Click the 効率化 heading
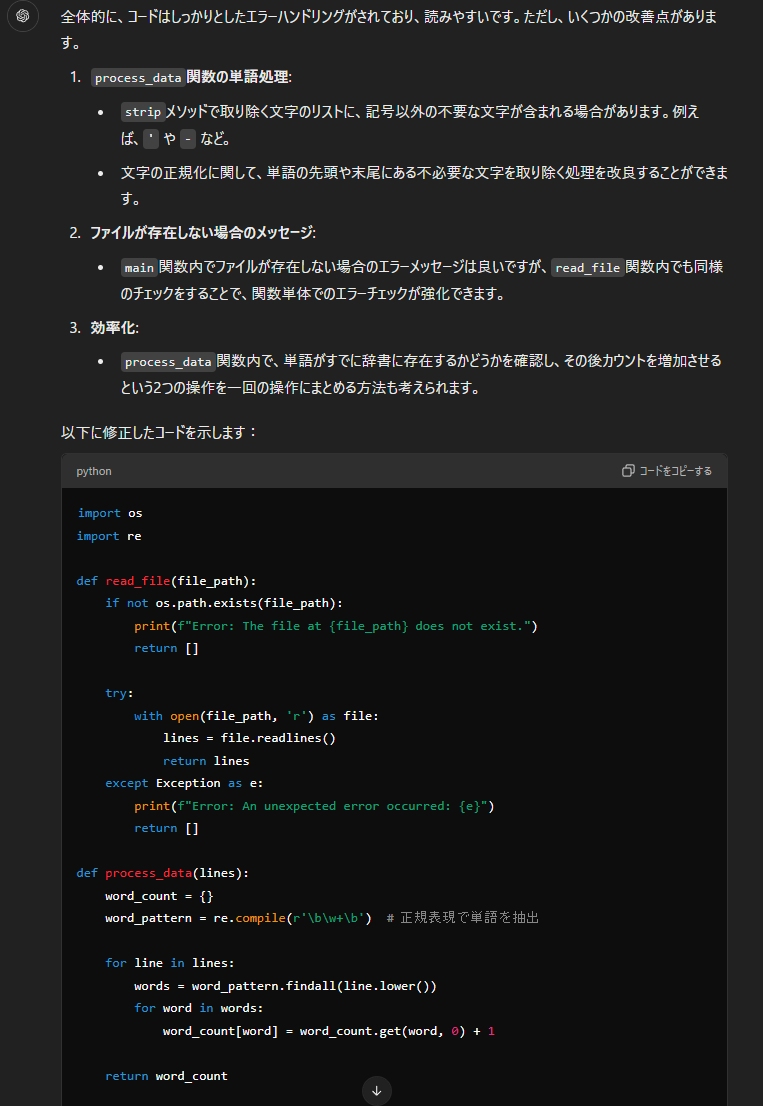763x1106 pixels. click(x=113, y=328)
